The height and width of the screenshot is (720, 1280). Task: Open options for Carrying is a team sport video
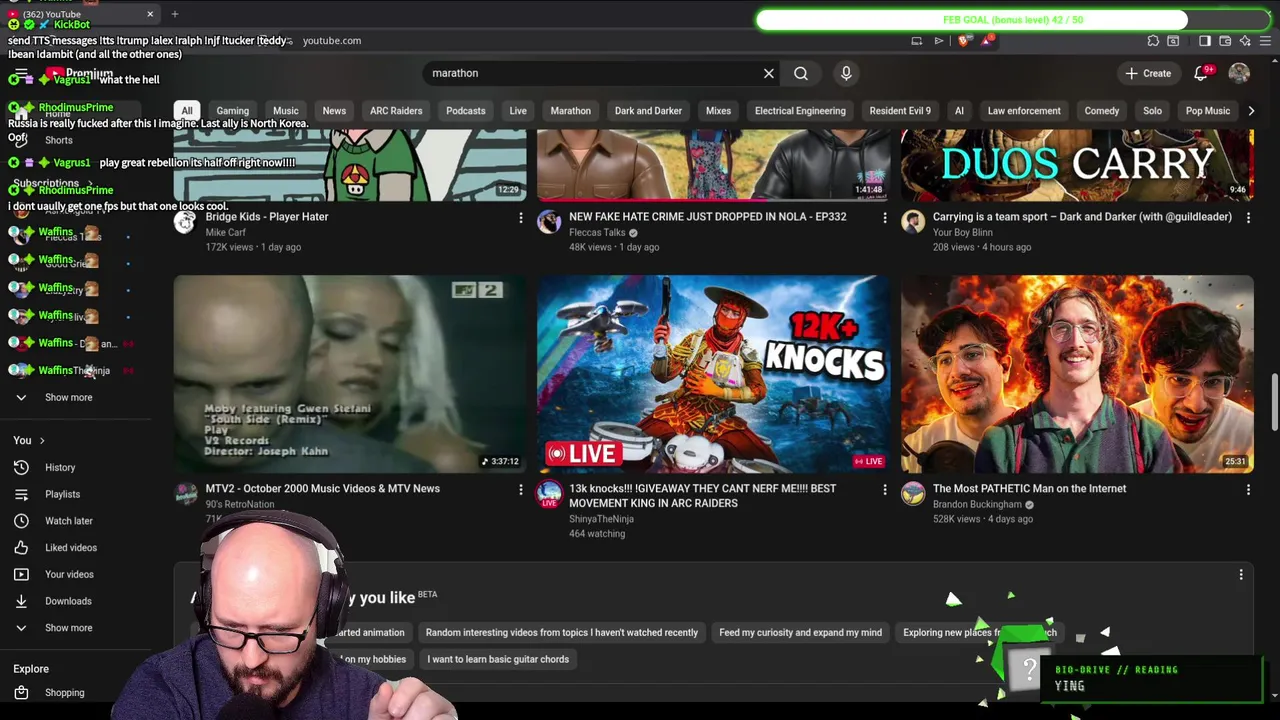click(x=1248, y=217)
